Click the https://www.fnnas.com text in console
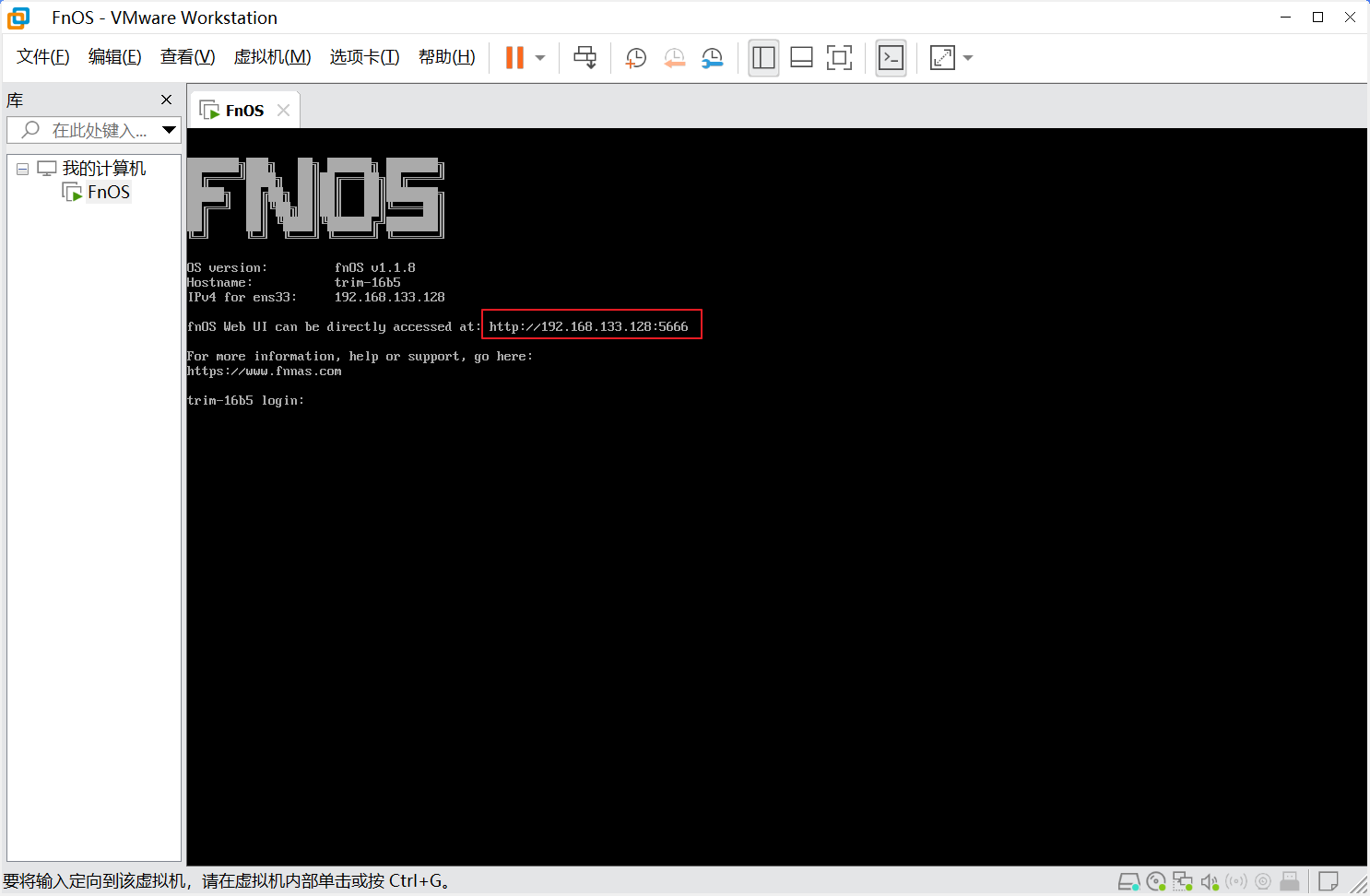1370x896 pixels. [x=265, y=371]
